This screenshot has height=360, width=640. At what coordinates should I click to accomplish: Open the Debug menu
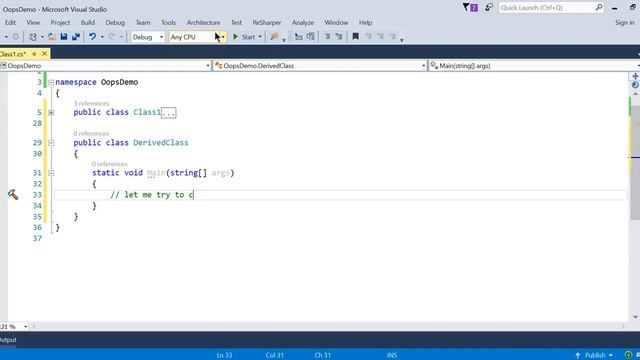(115, 23)
